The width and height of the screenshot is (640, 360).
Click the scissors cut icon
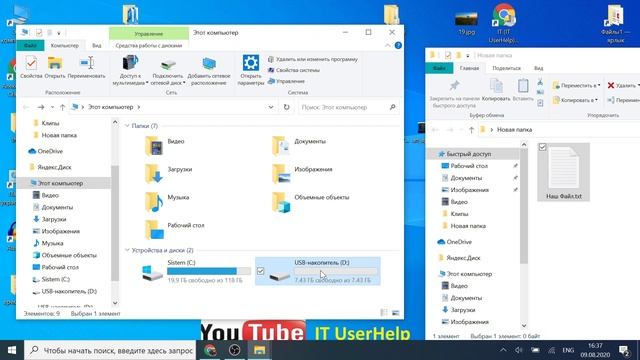tap(540, 82)
